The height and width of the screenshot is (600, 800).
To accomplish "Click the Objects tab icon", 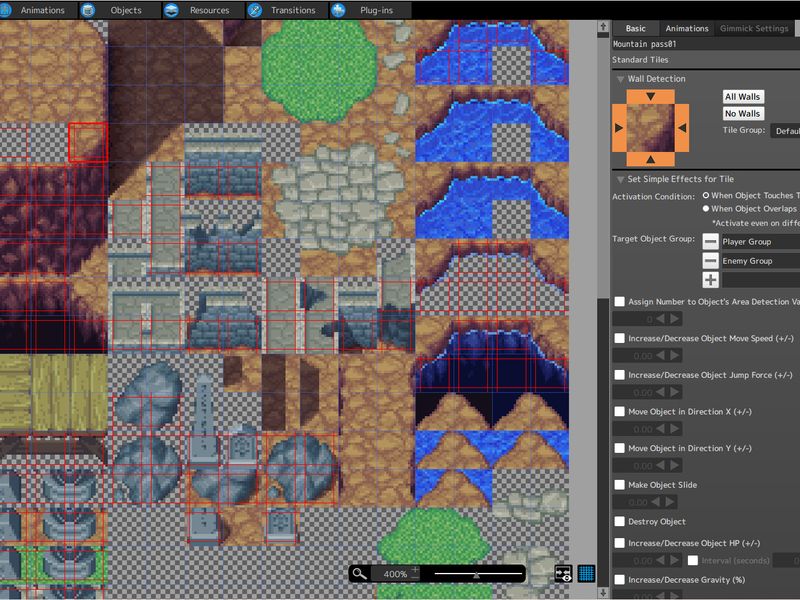I will (x=88, y=10).
